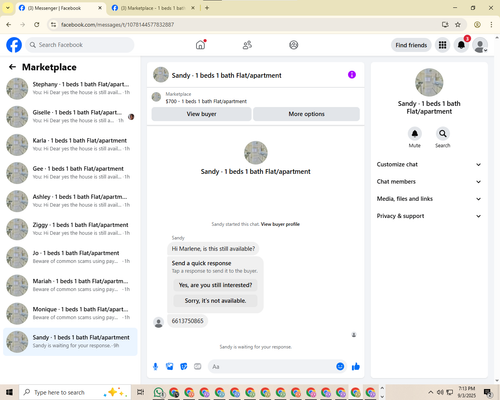500x400 pixels.
Task: Click the listing thumbnail beside $700 Marketplace header
Action: tap(156, 97)
